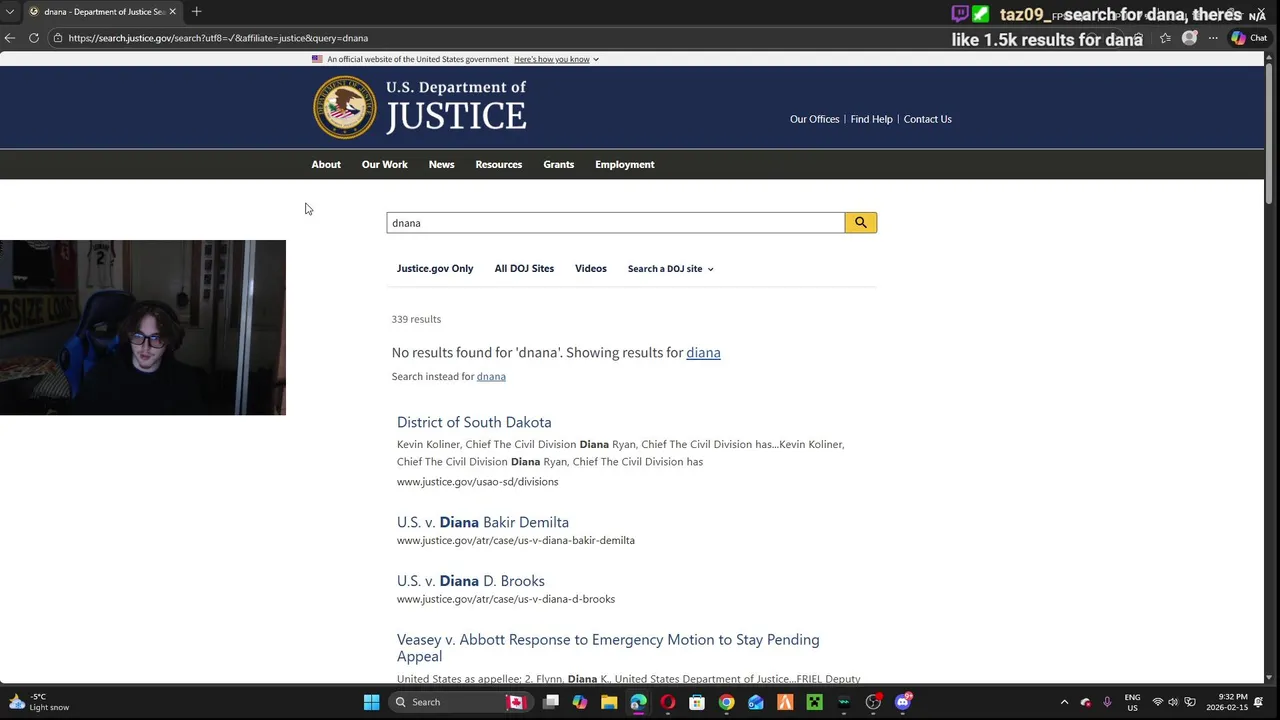1280x720 pixels.
Task: Switch to Microsoft Edge in the taskbar
Action: click(638, 702)
